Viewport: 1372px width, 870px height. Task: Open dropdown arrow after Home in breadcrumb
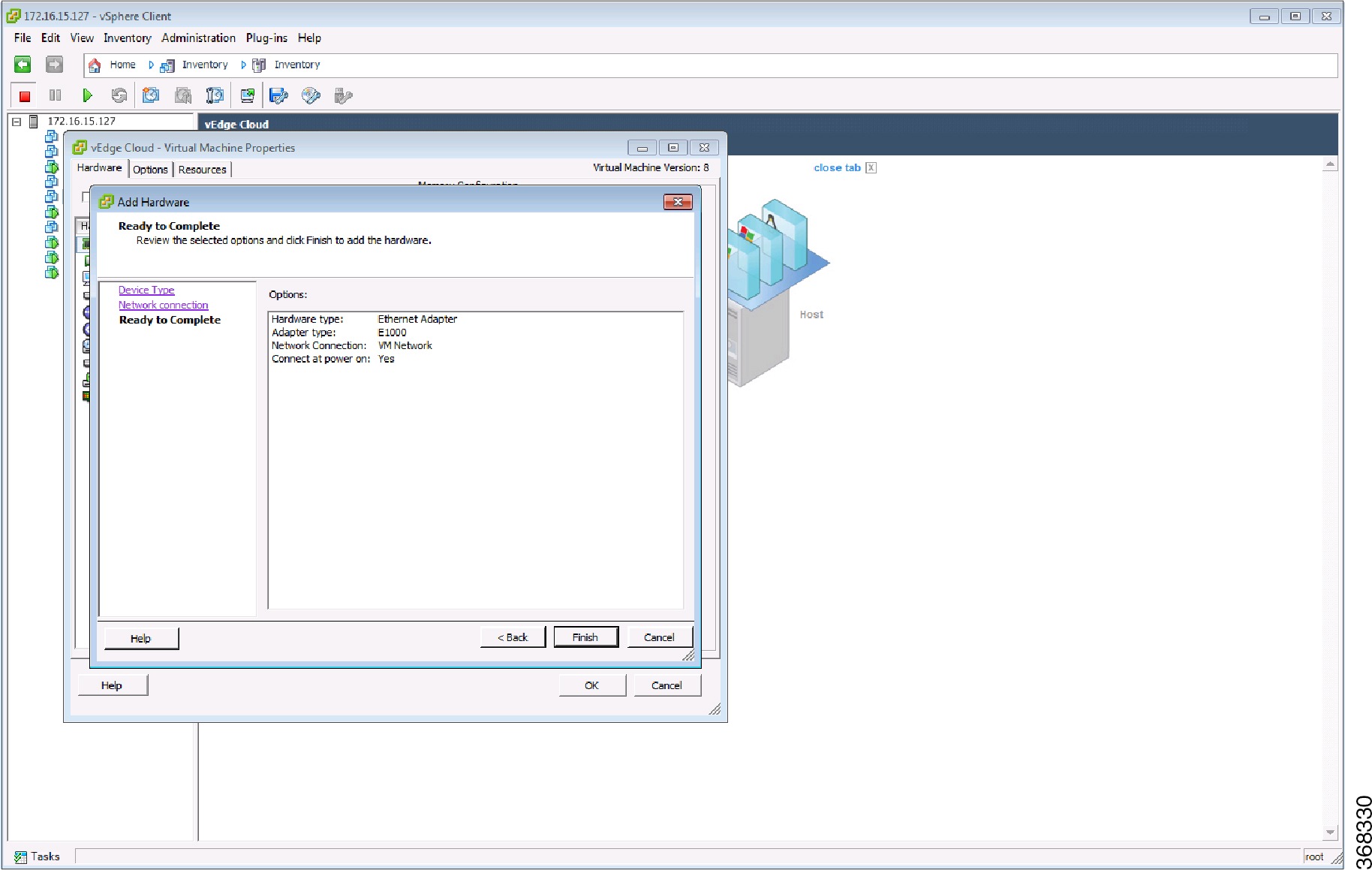point(151,65)
